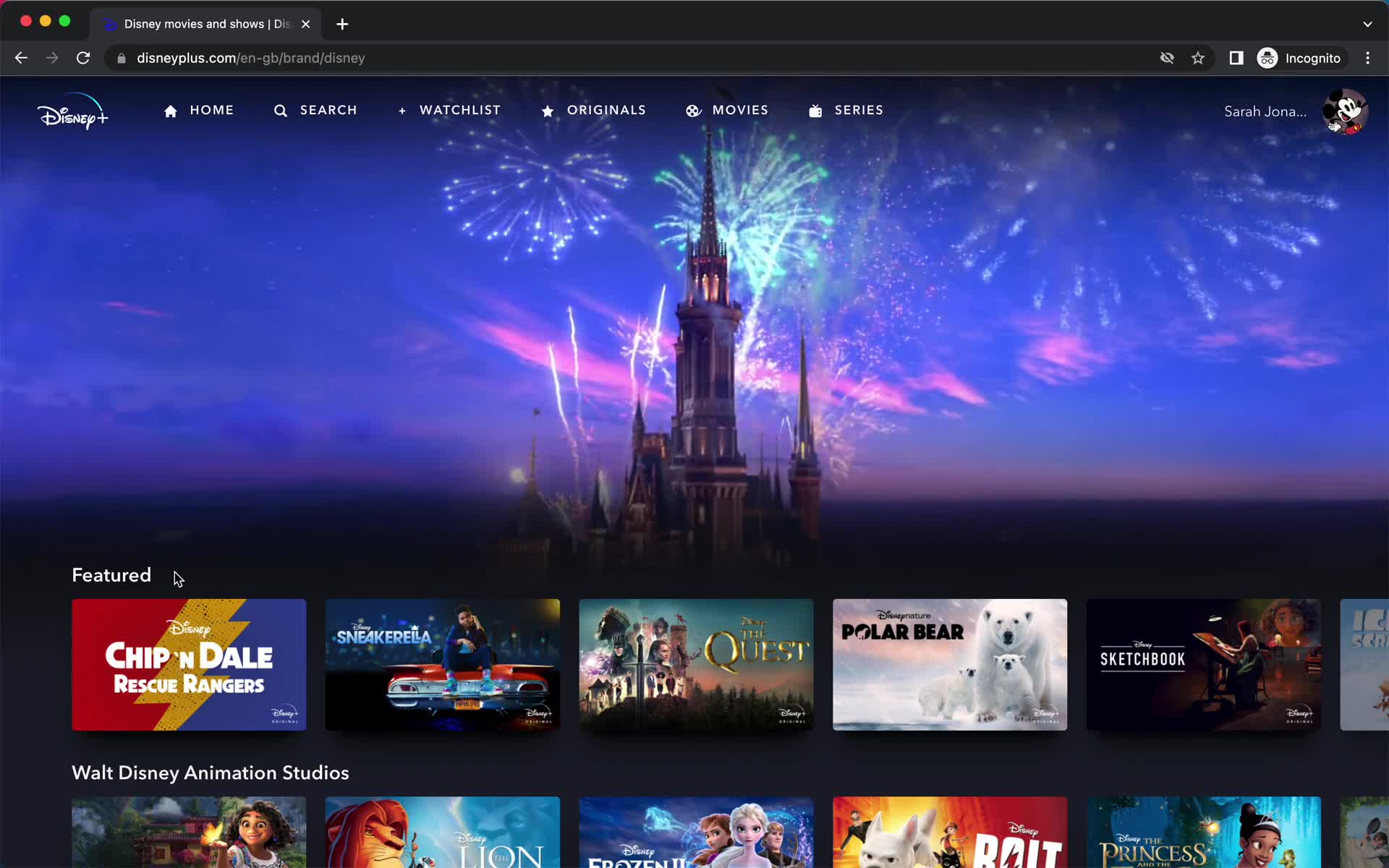Click the Watchlist plus icon
This screenshot has width=1389, height=868.
[402, 111]
